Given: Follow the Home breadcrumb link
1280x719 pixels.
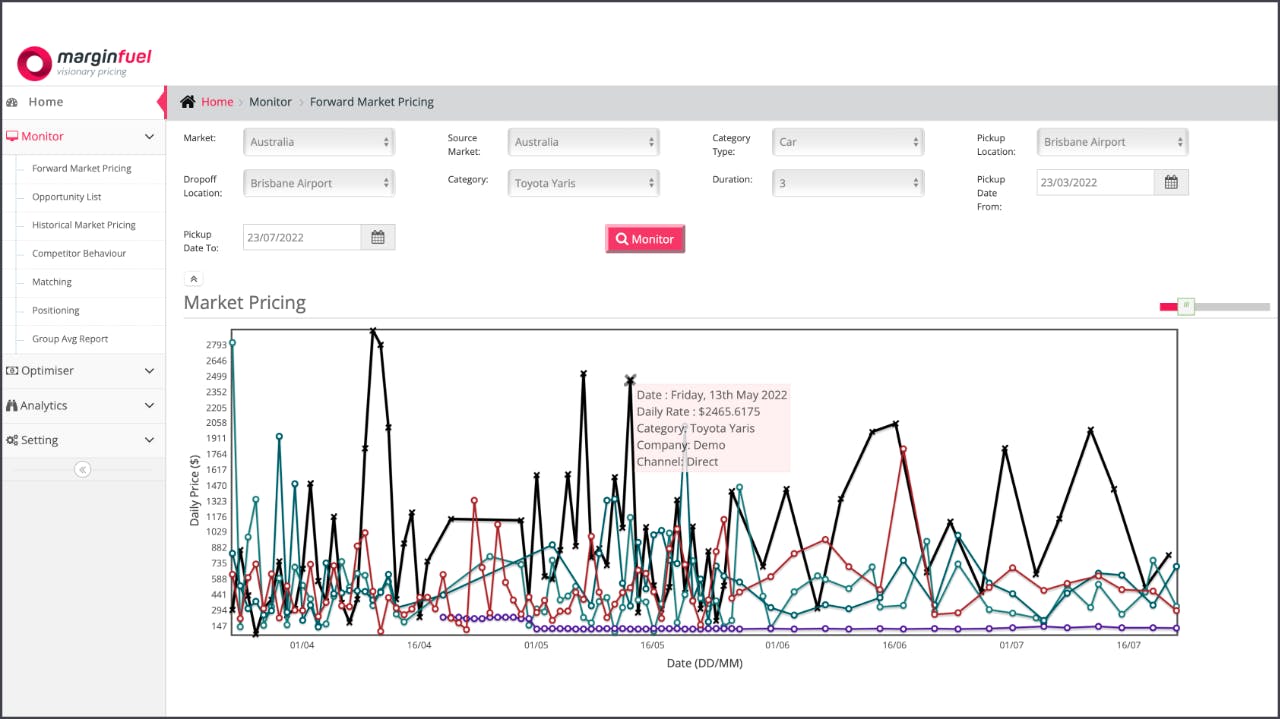Looking at the screenshot, I should 217,102.
